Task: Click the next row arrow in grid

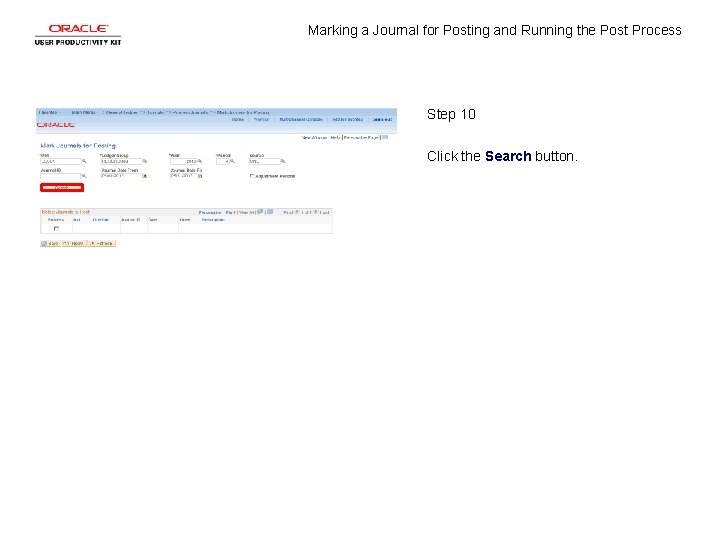Action: click(315, 212)
